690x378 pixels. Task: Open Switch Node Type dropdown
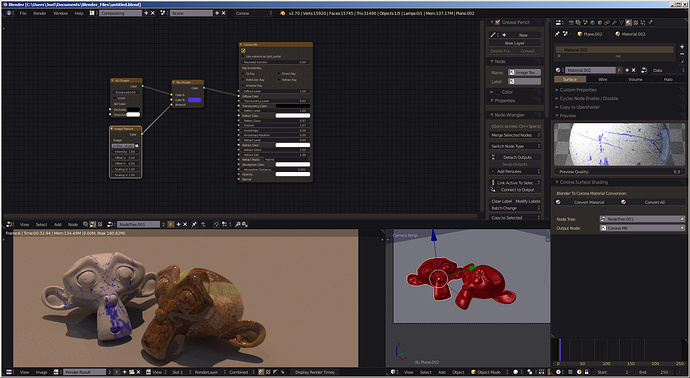coord(515,146)
